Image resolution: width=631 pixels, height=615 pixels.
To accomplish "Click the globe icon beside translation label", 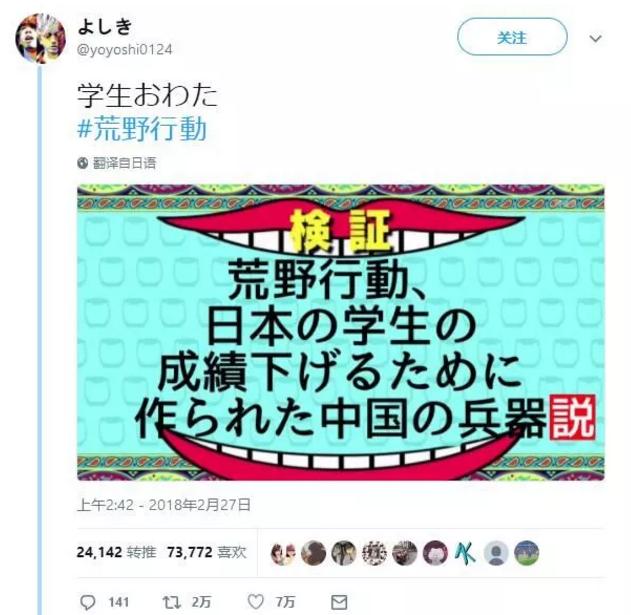I will point(82,163).
